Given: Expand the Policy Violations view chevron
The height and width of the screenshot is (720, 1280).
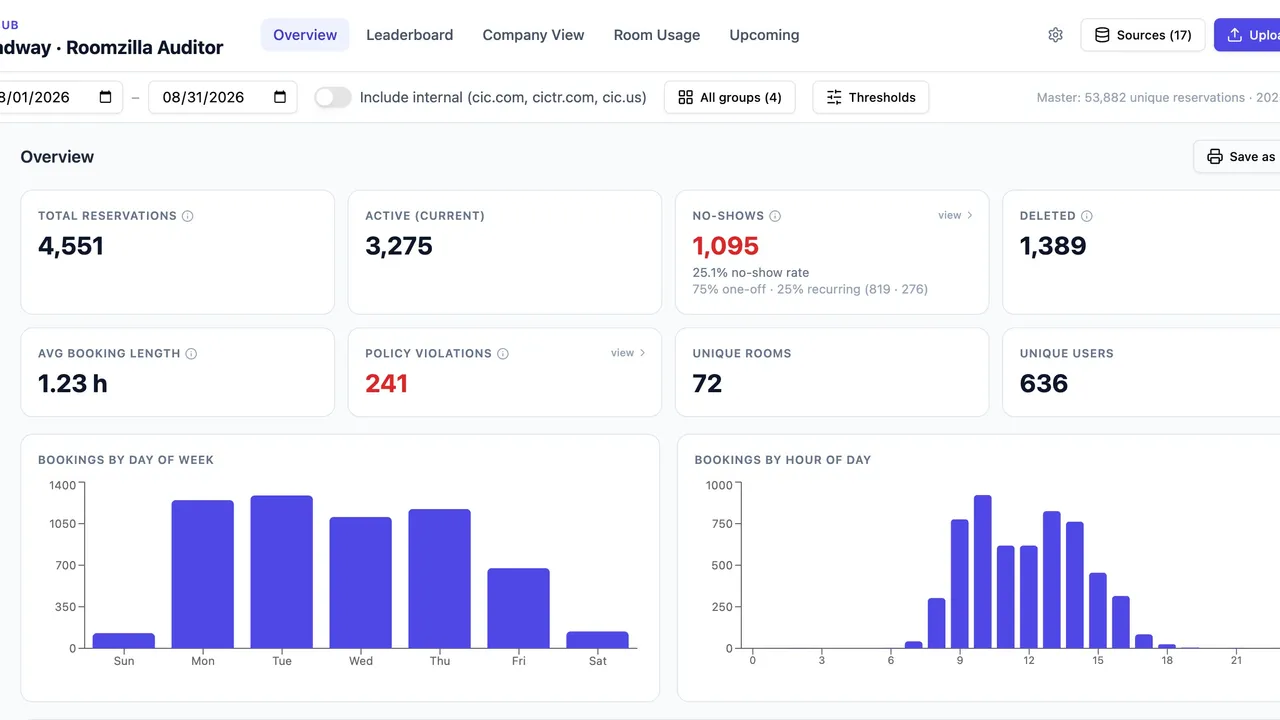Looking at the screenshot, I should point(642,353).
